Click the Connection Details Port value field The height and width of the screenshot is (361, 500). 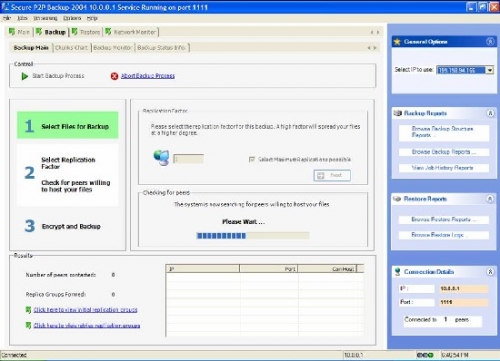[464, 302]
